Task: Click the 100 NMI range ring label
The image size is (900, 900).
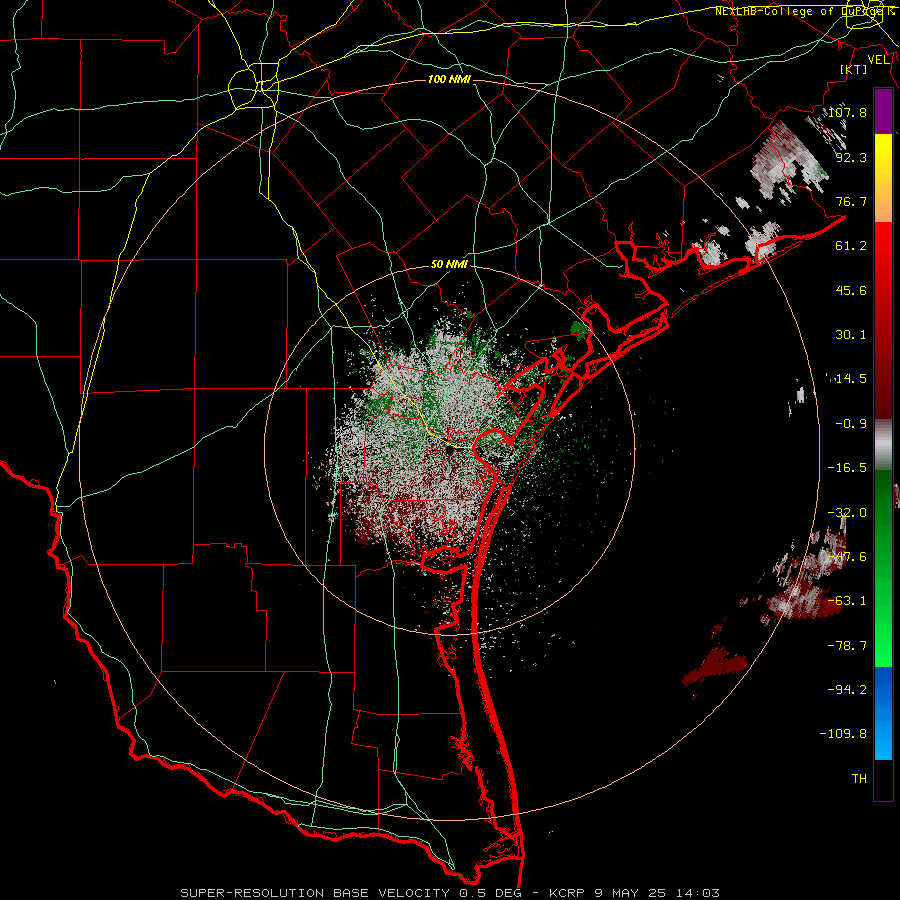Action: click(449, 79)
